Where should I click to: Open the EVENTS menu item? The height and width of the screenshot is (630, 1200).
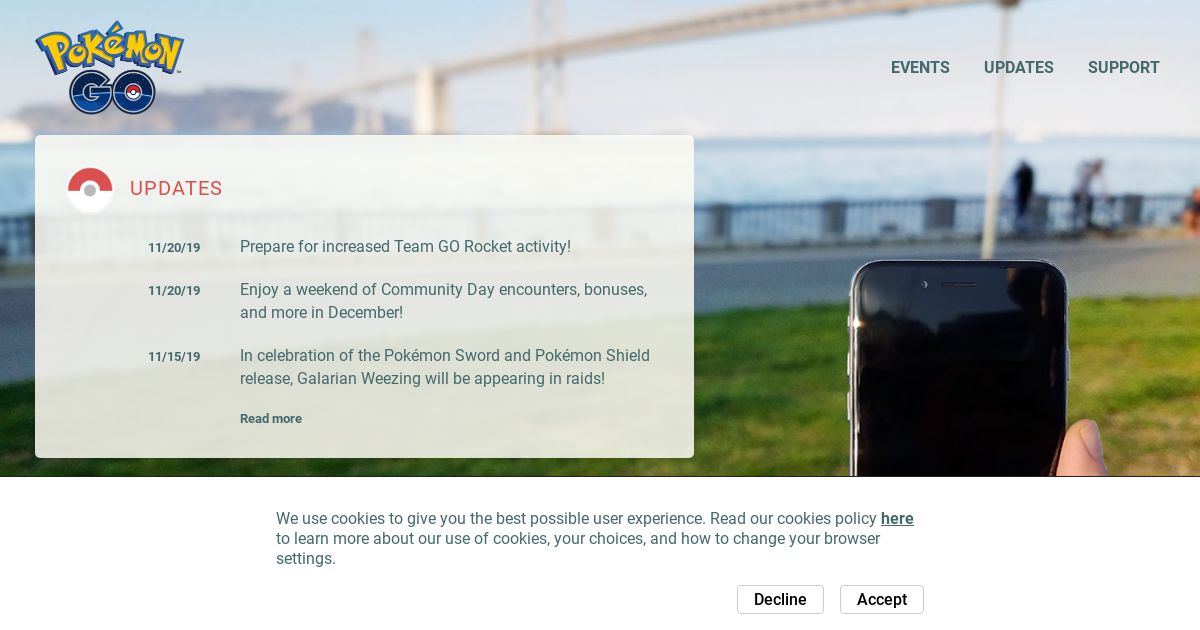tap(920, 67)
